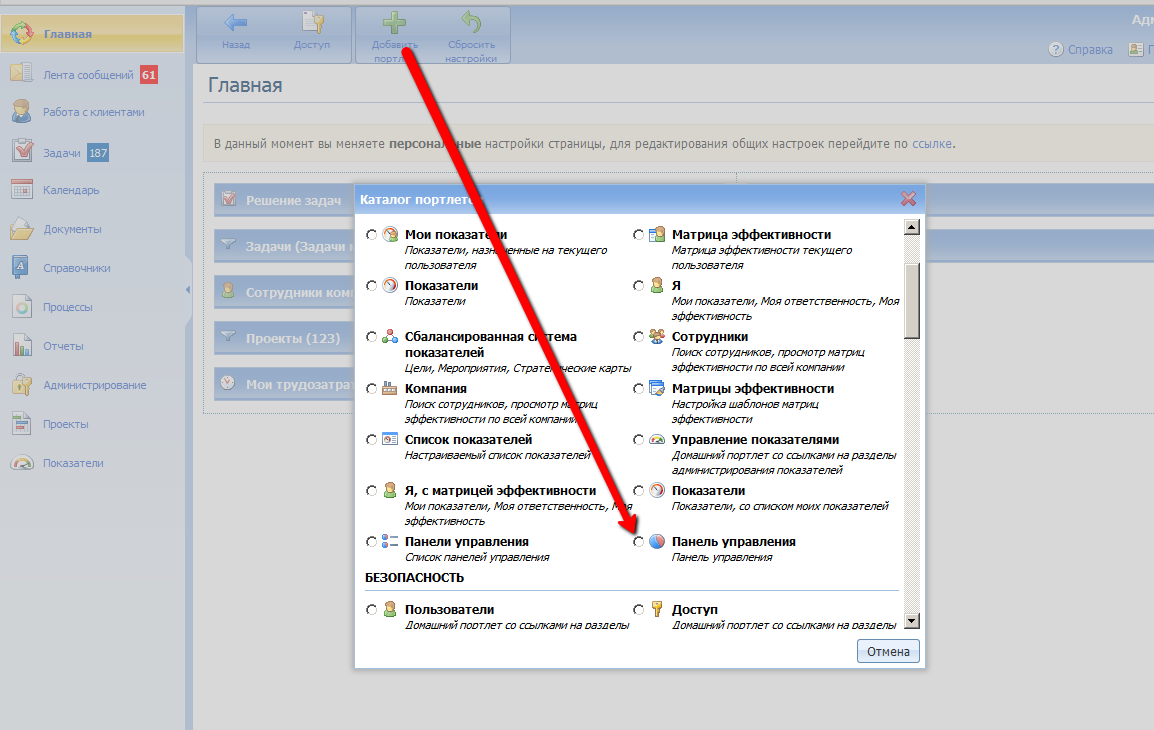Click the catalog dialog scrollbar thumb
The image size is (1154, 730).
(911, 300)
